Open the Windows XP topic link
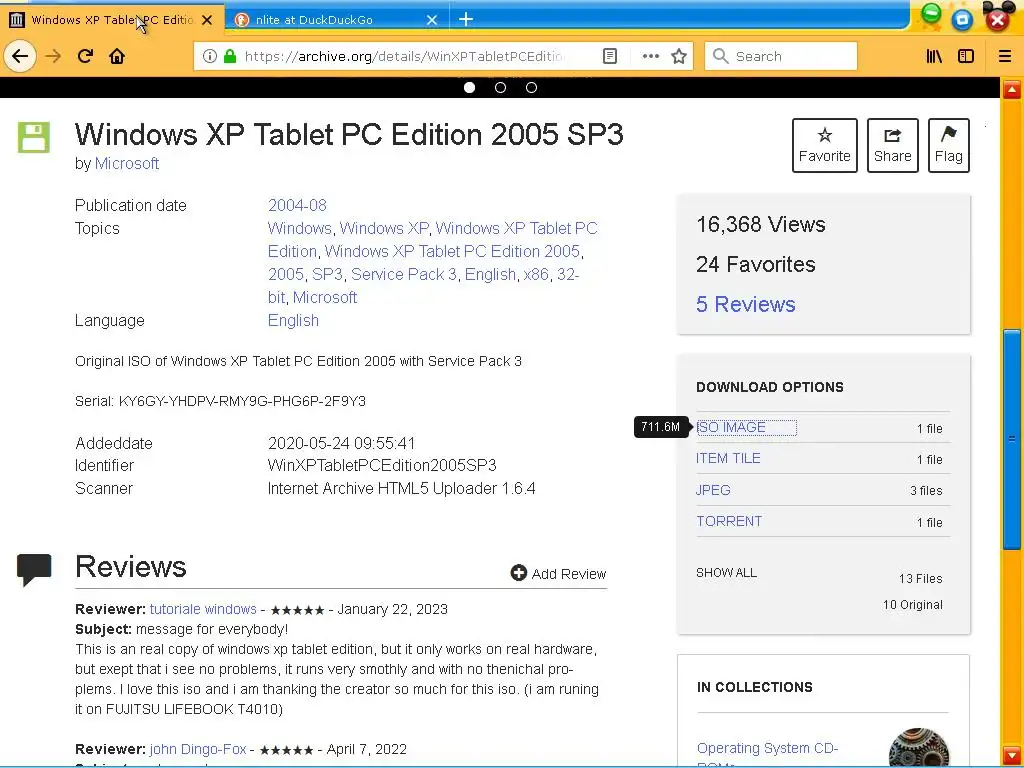This screenshot has height=768, width=1024. (384, 229)
